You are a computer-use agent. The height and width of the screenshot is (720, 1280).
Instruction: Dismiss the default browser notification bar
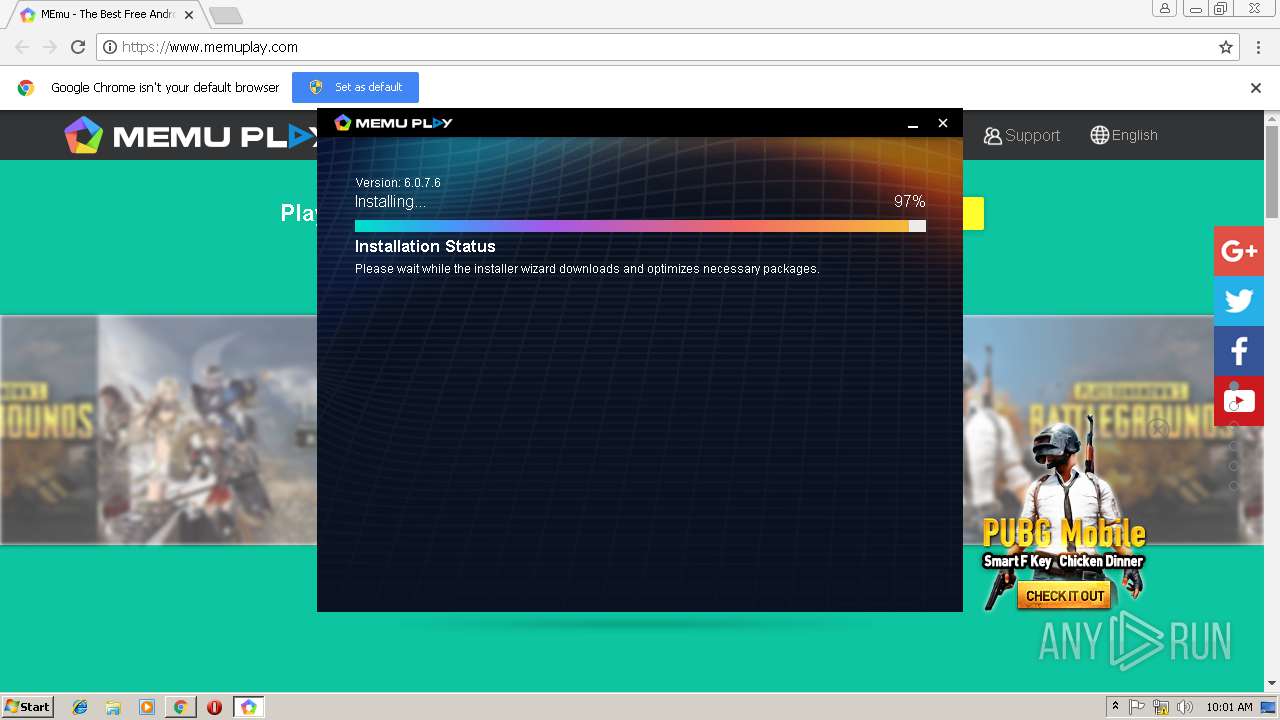(1256, 88)
